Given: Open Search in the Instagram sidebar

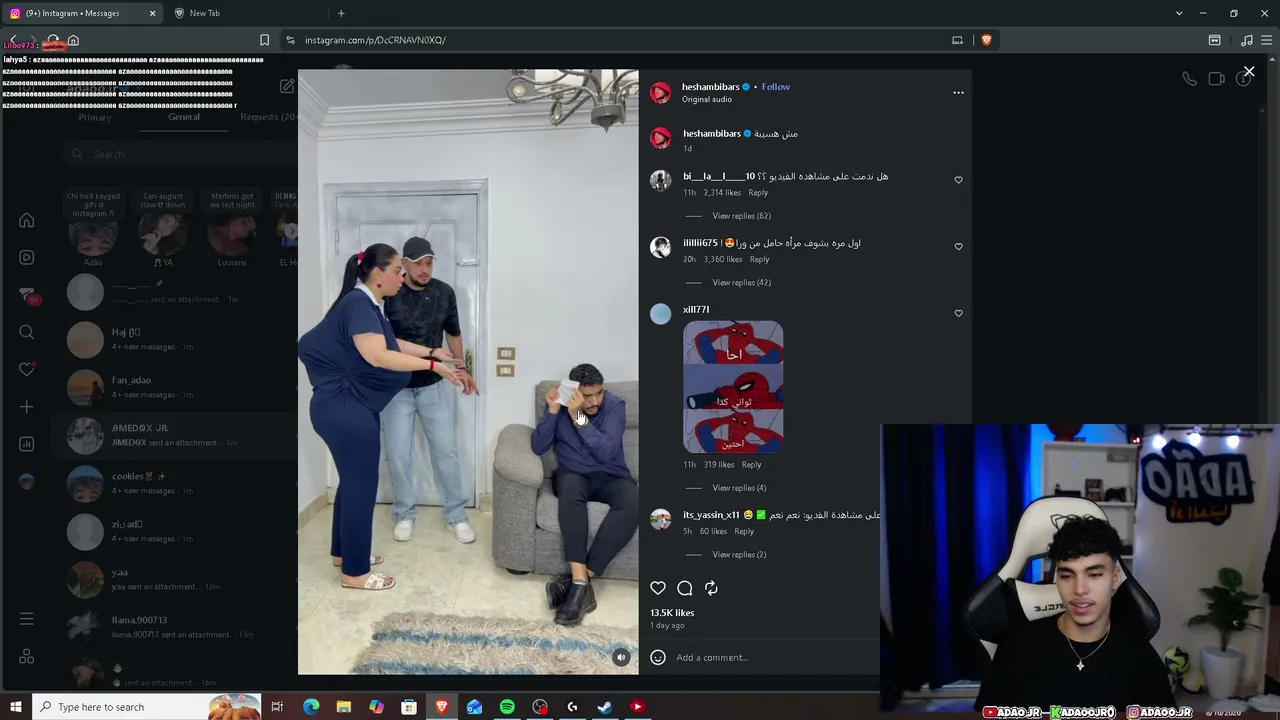Looking at the screenshot, I should tap(27, 332).
